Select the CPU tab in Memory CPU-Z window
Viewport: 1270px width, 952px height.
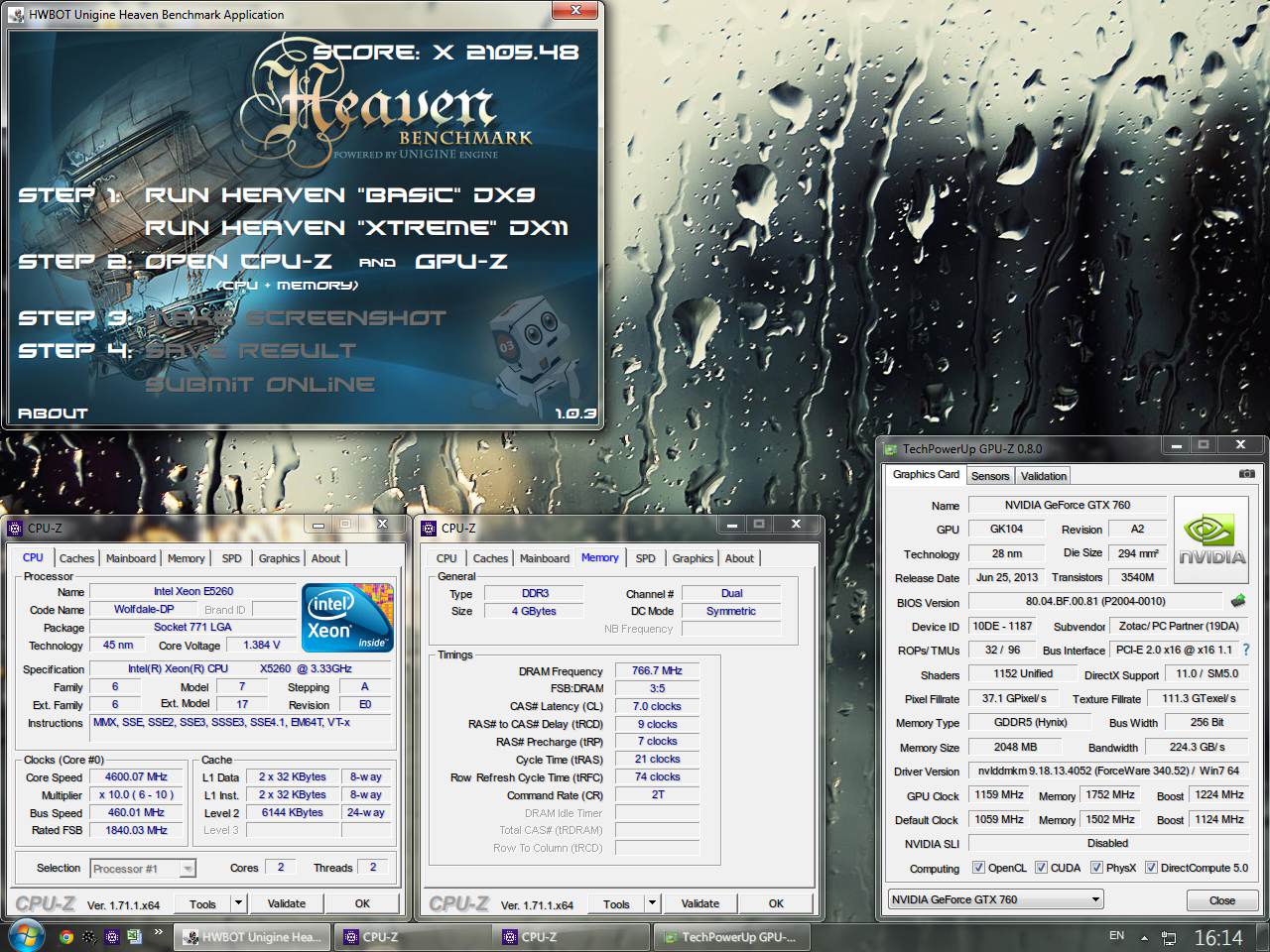(446, 558)
